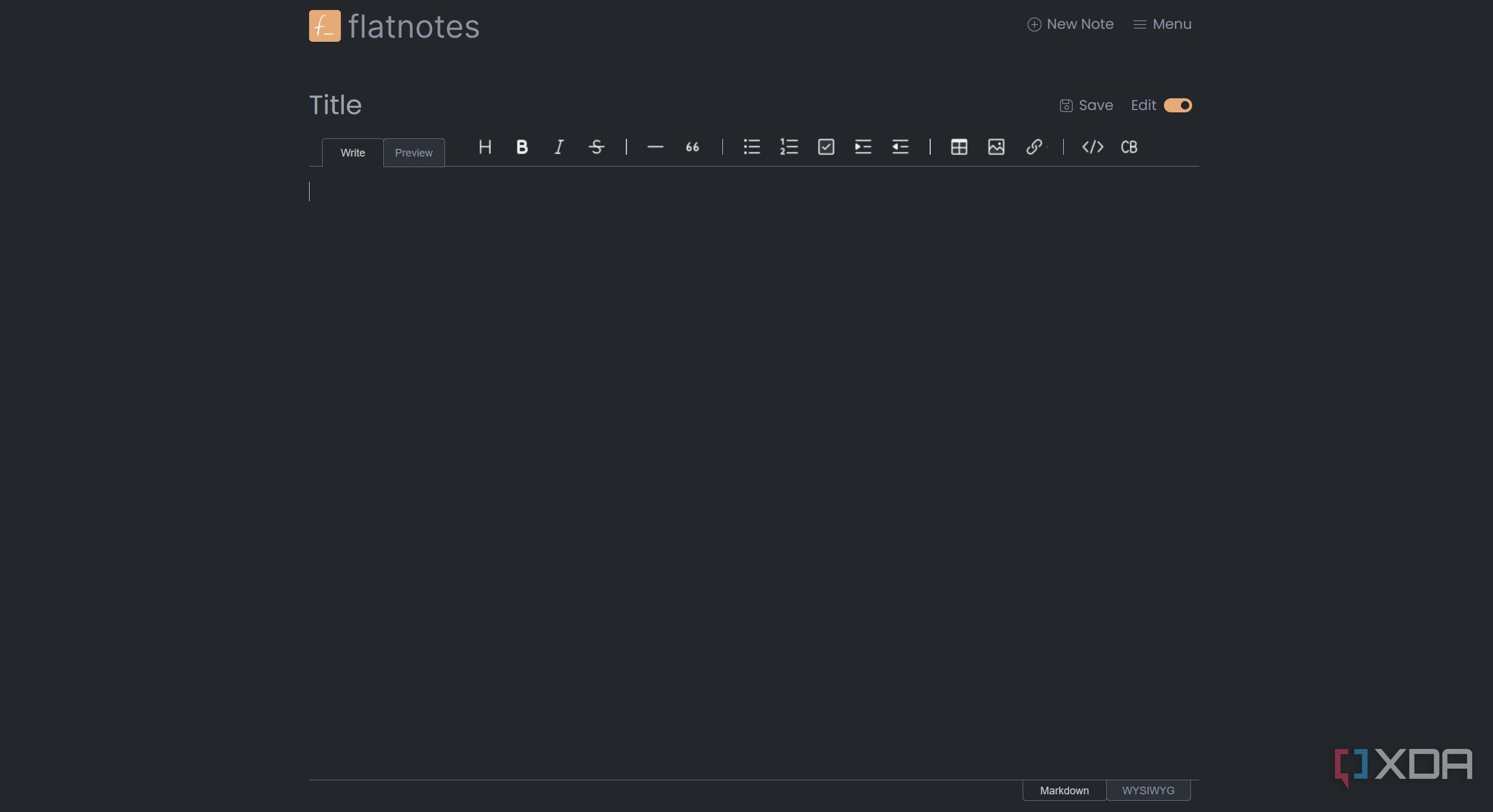Toggle bold formatting
Viewport: 1493px width, 812px height.
[x=522, y=147]
